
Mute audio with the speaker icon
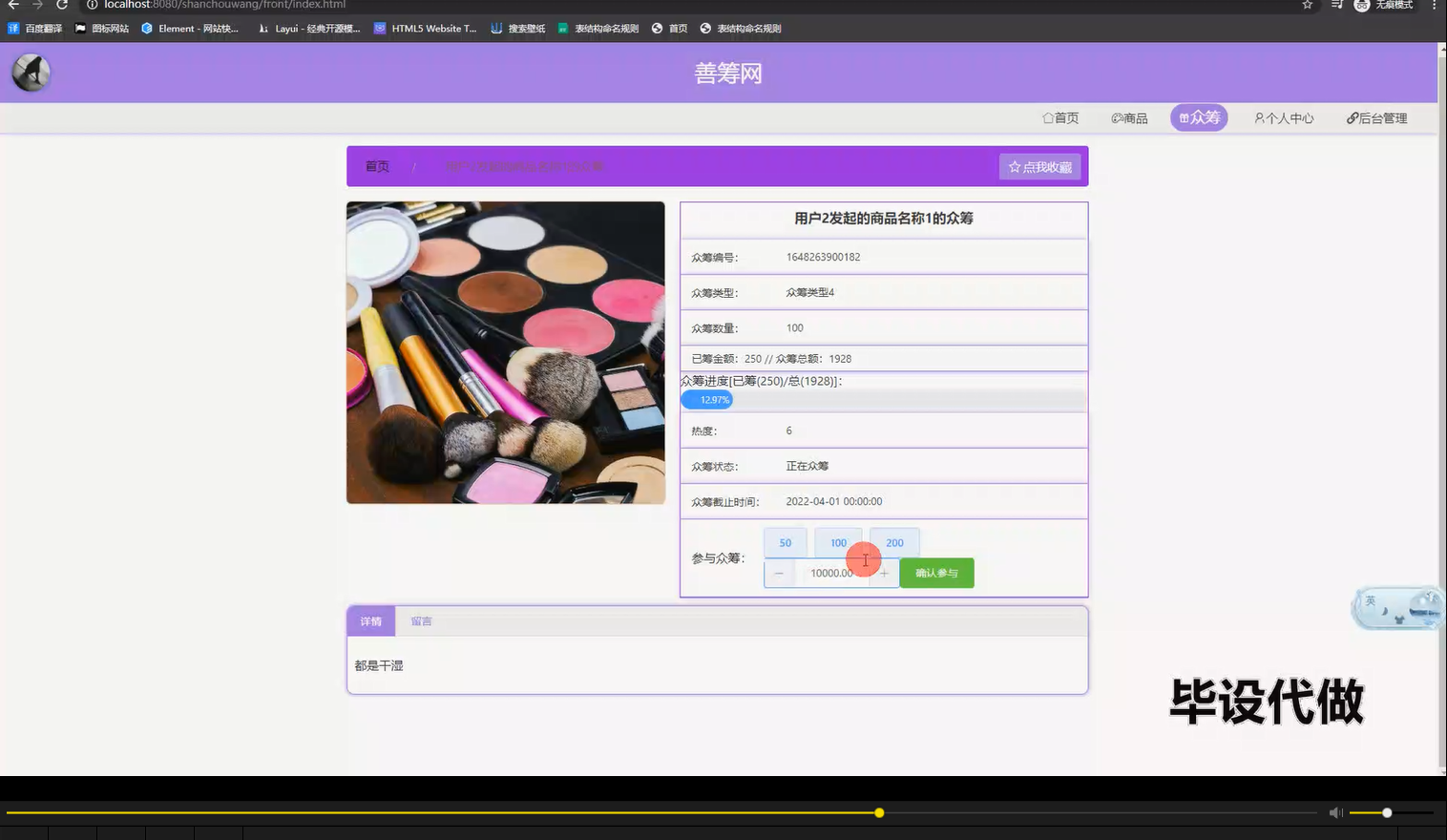pos(1335,812)
